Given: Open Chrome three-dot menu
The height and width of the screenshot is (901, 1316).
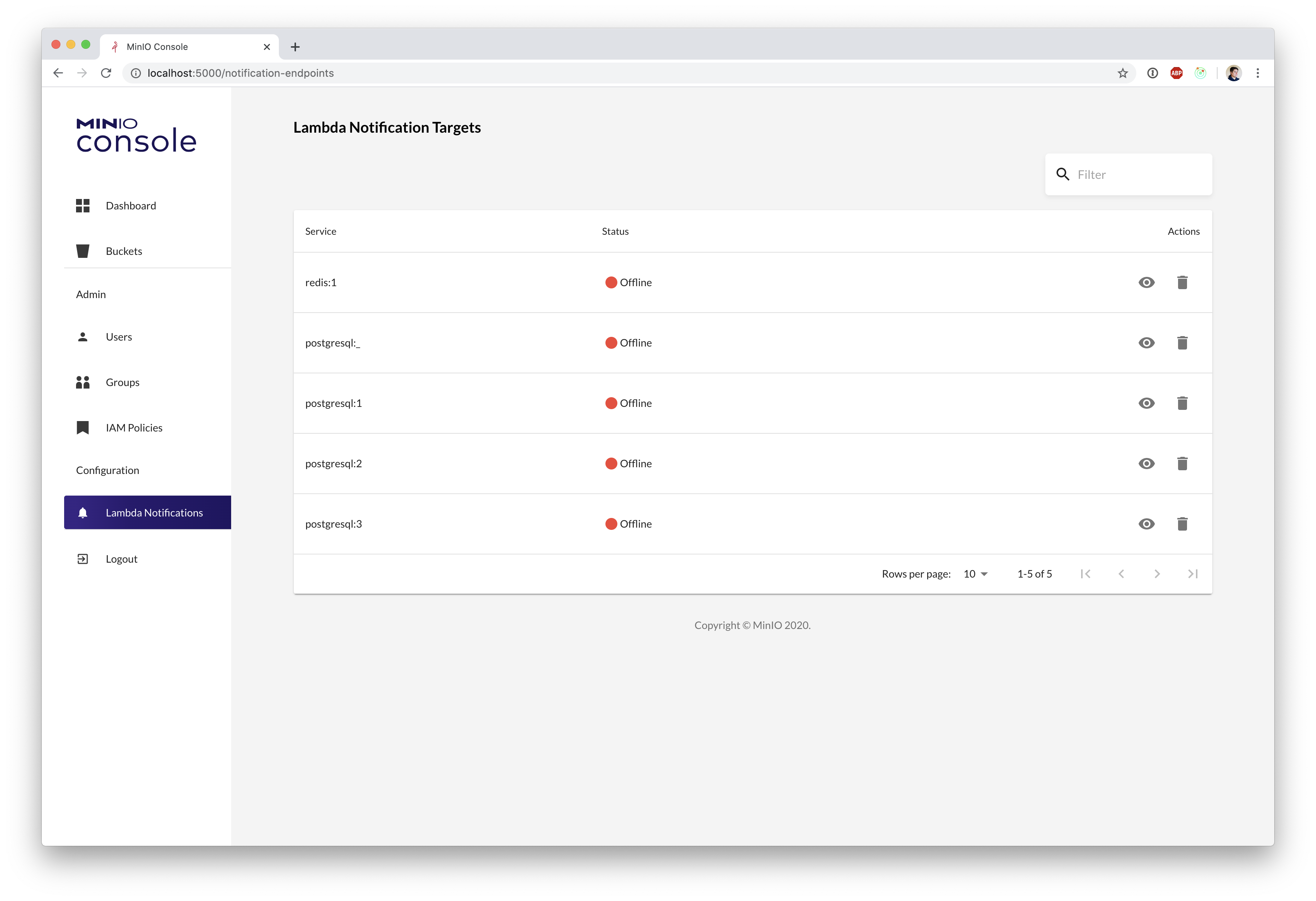Looking at the screenshot, I should point(1258,73).
